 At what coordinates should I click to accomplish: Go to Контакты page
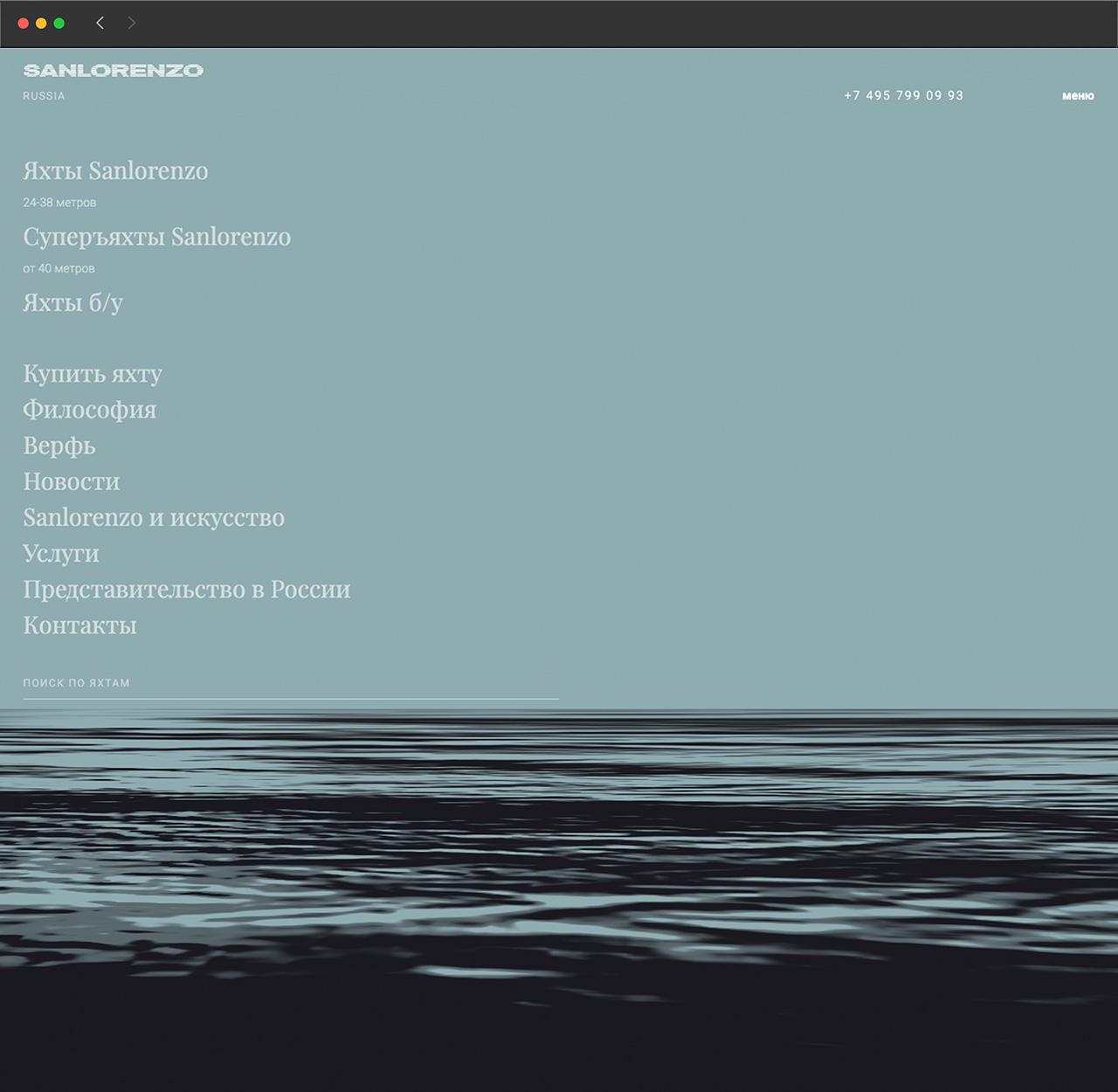click(80, 625)
